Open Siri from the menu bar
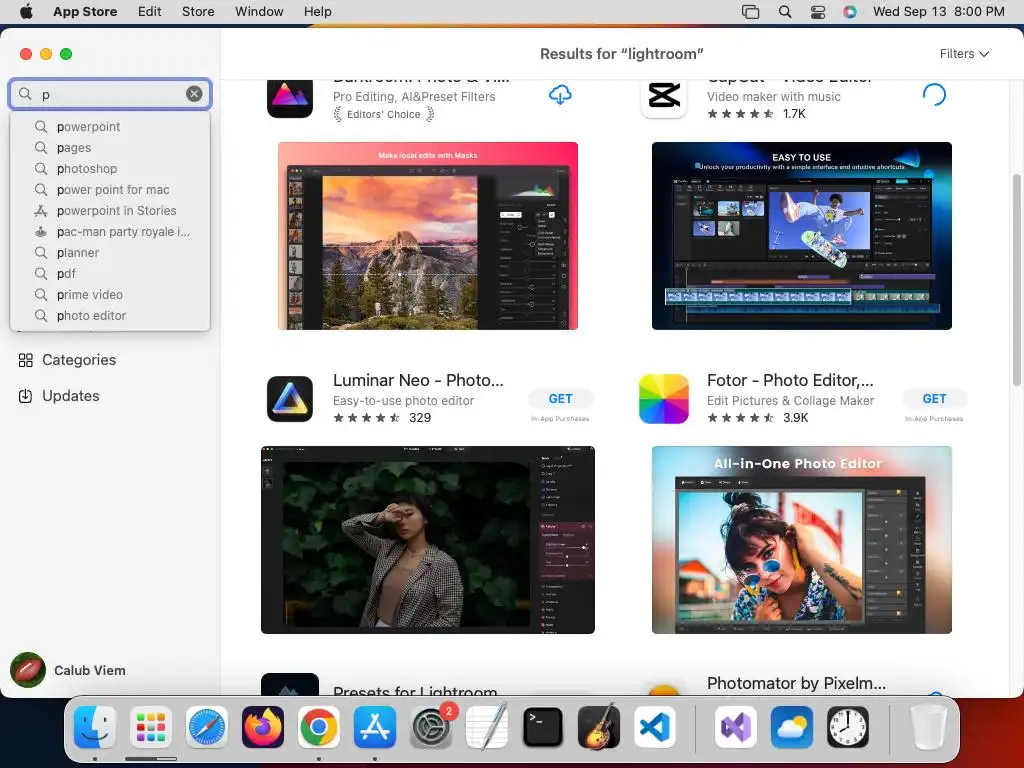The height and width of the screenshot is (768, 1024). point(850,11)
